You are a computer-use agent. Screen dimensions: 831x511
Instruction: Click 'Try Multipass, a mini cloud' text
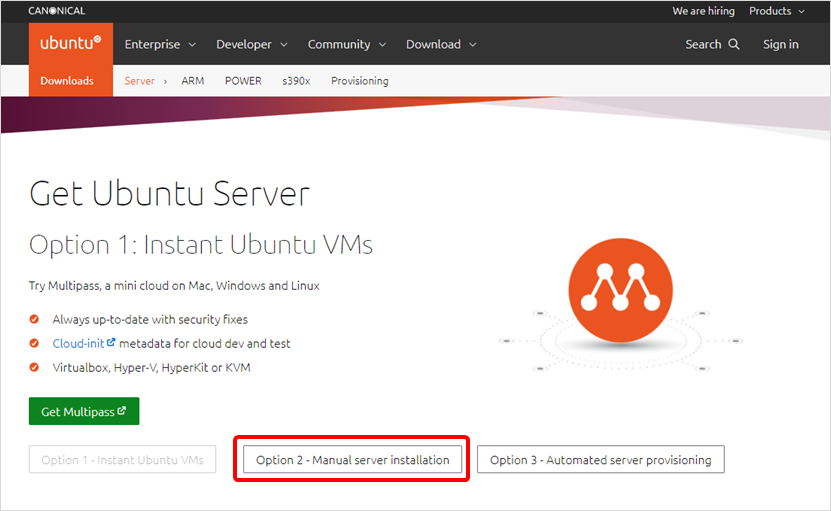[174, 286]
